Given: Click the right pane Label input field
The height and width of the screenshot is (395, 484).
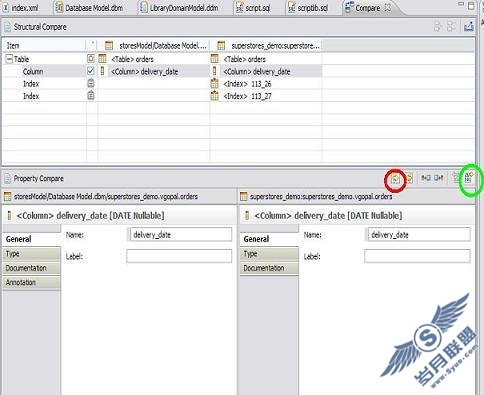Looking at the screenshot, I should (417, 256).
